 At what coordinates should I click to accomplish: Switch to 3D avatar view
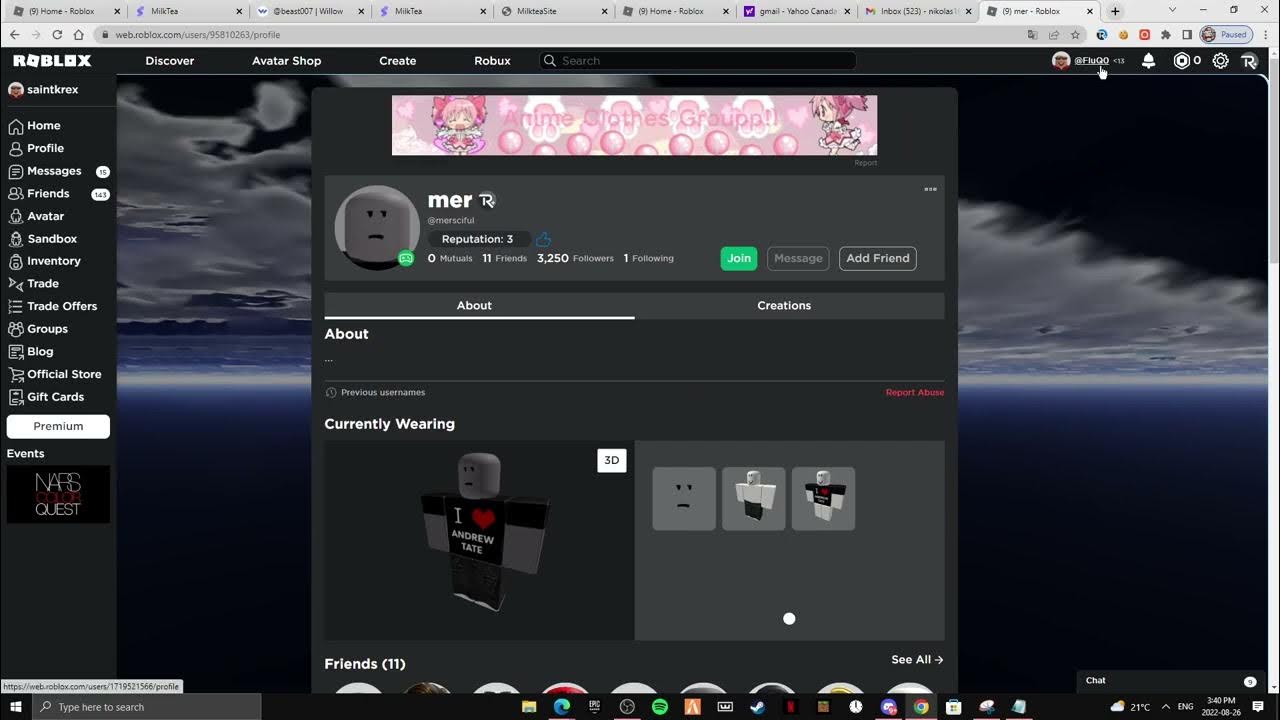click(x=611, y=460)
